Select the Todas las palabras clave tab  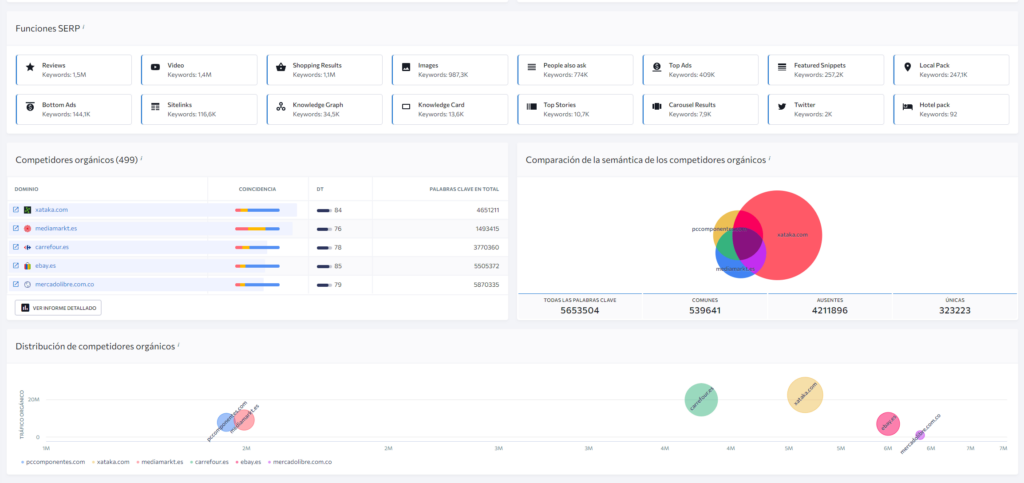pos(580,305)
